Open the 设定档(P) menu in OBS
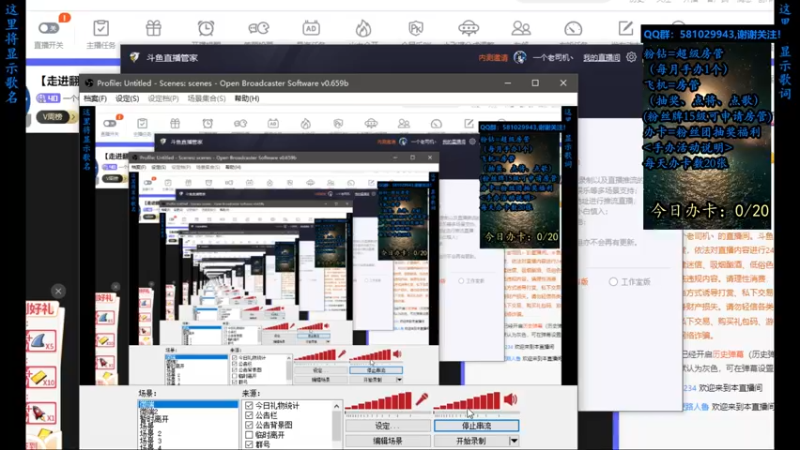The image size is (800, 450). click(163, 98)
